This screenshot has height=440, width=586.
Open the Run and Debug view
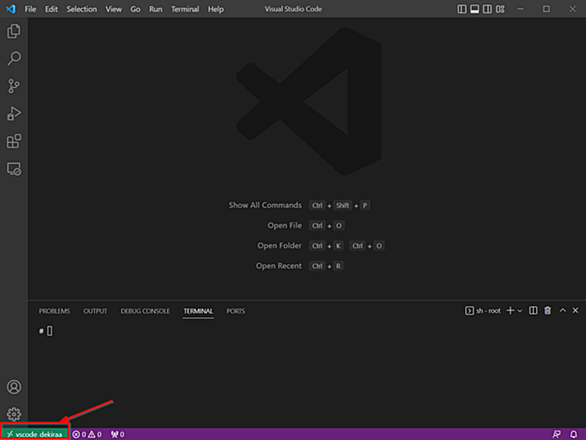14,114
